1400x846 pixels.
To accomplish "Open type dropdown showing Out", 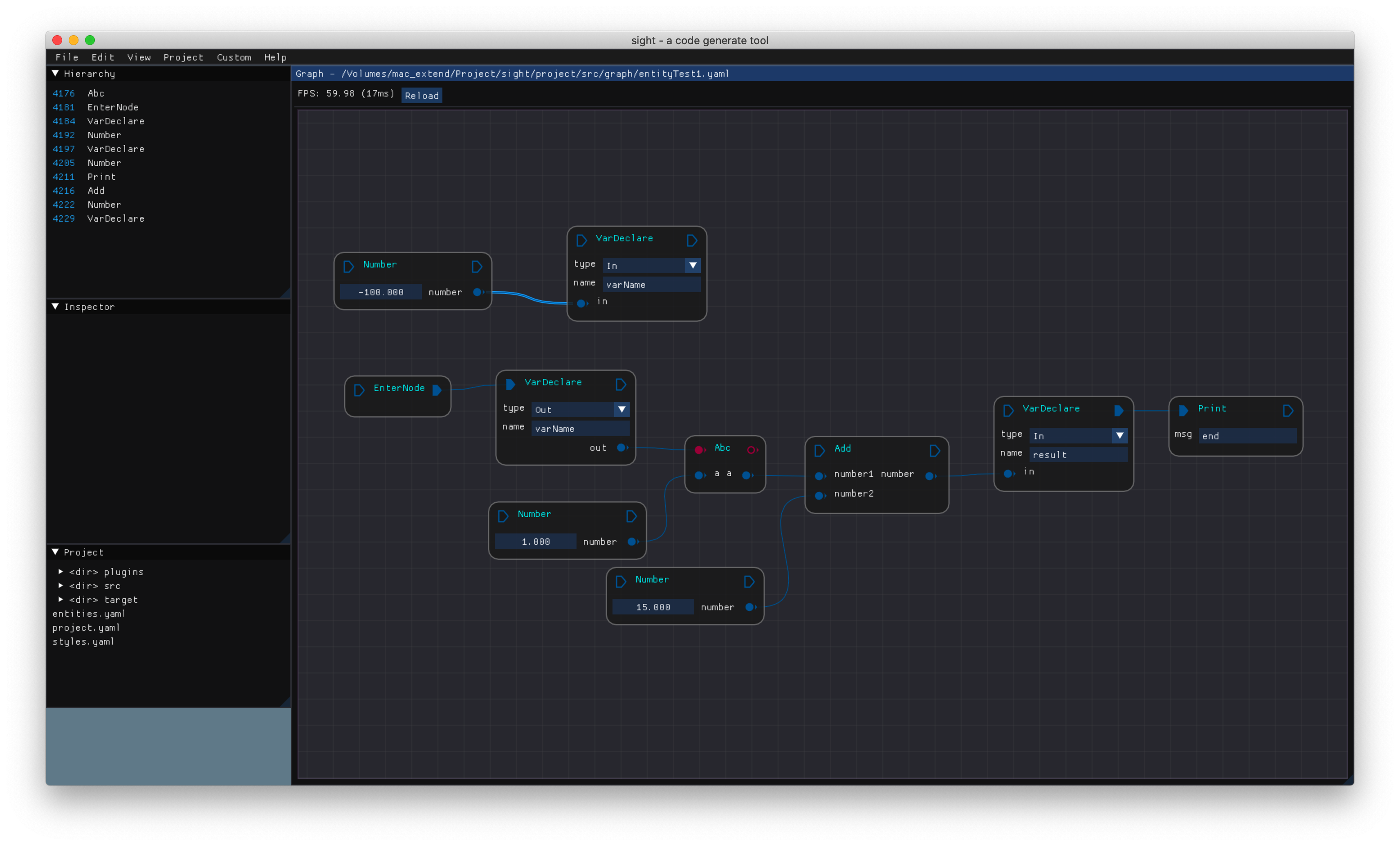I will coord(621,409).
